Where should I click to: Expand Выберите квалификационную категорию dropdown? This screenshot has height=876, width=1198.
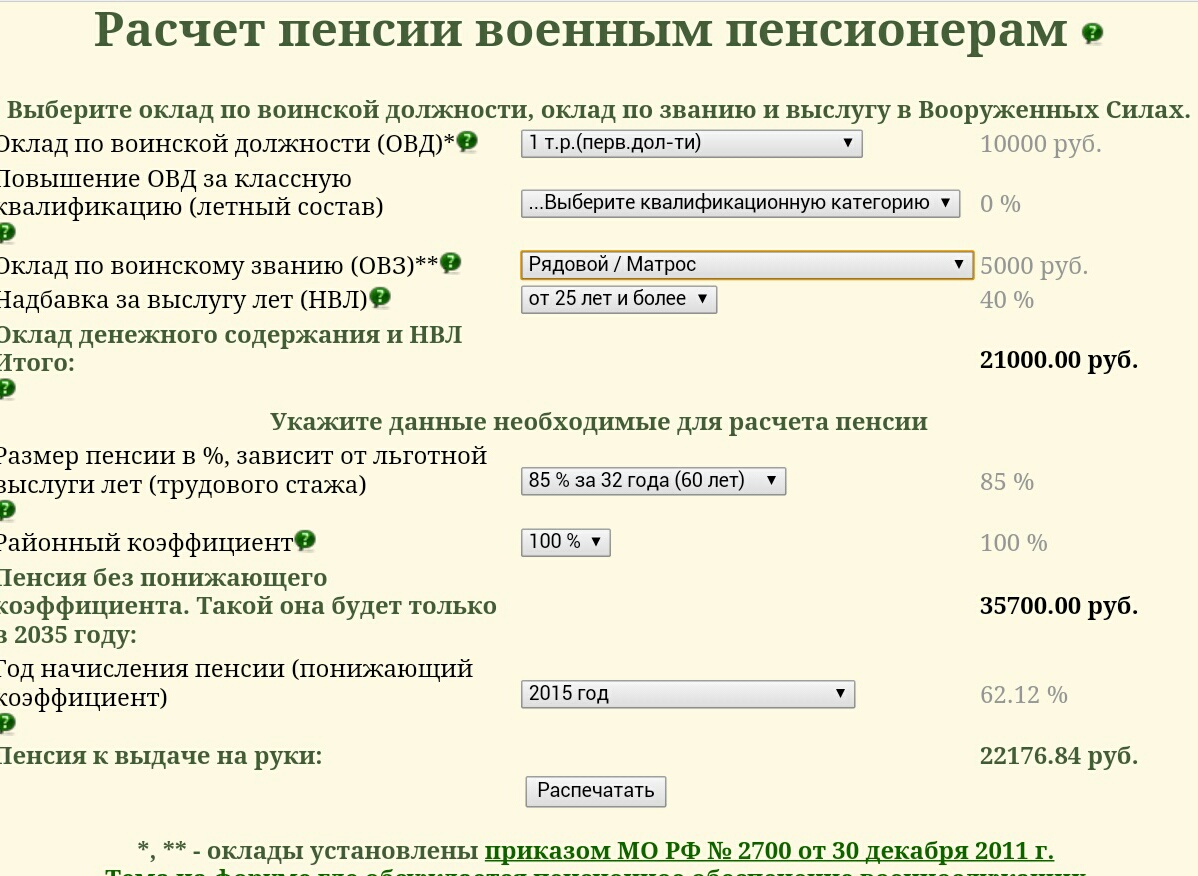[740, 203]
